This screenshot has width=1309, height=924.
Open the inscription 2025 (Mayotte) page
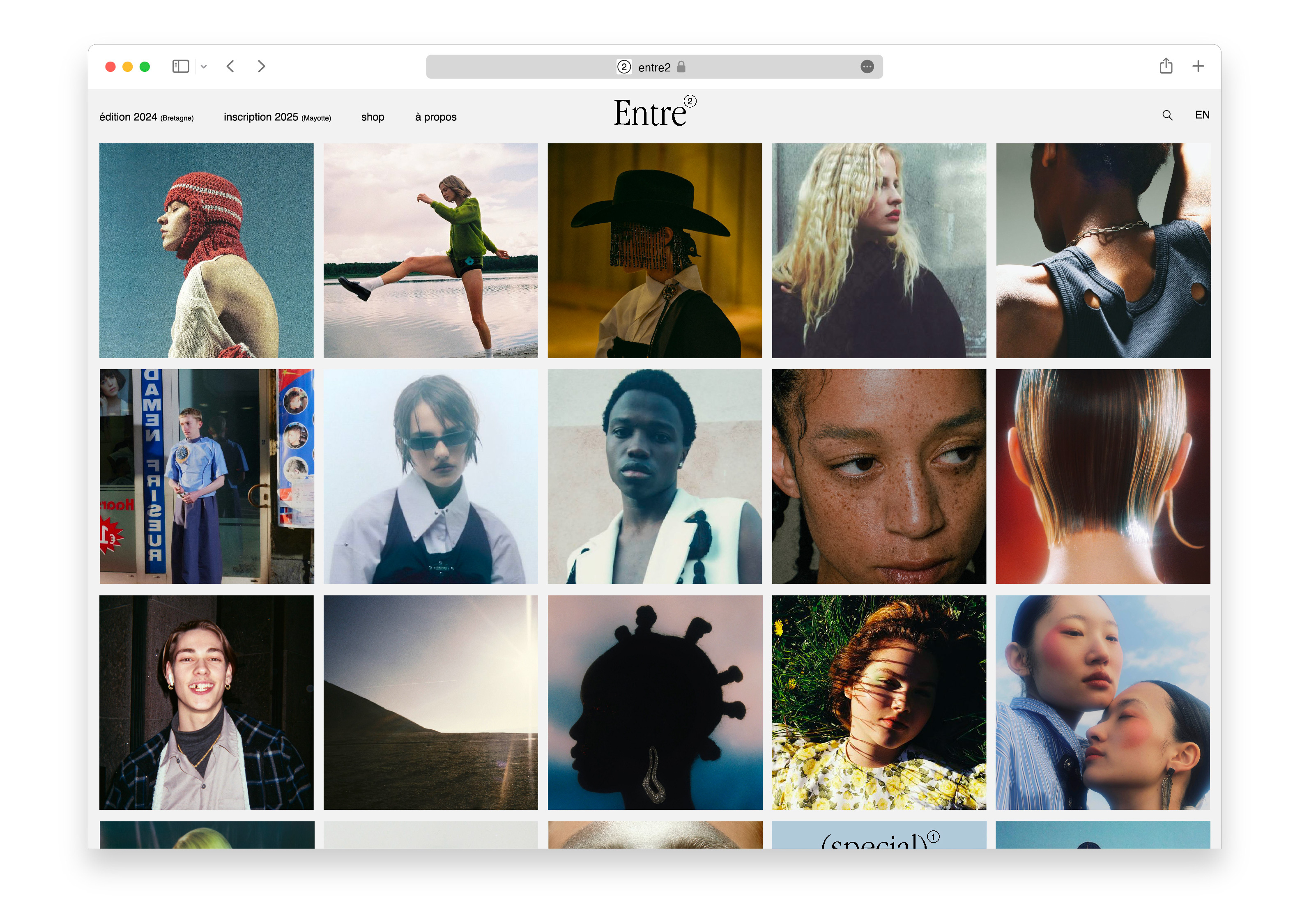click(x=276, y=117)
